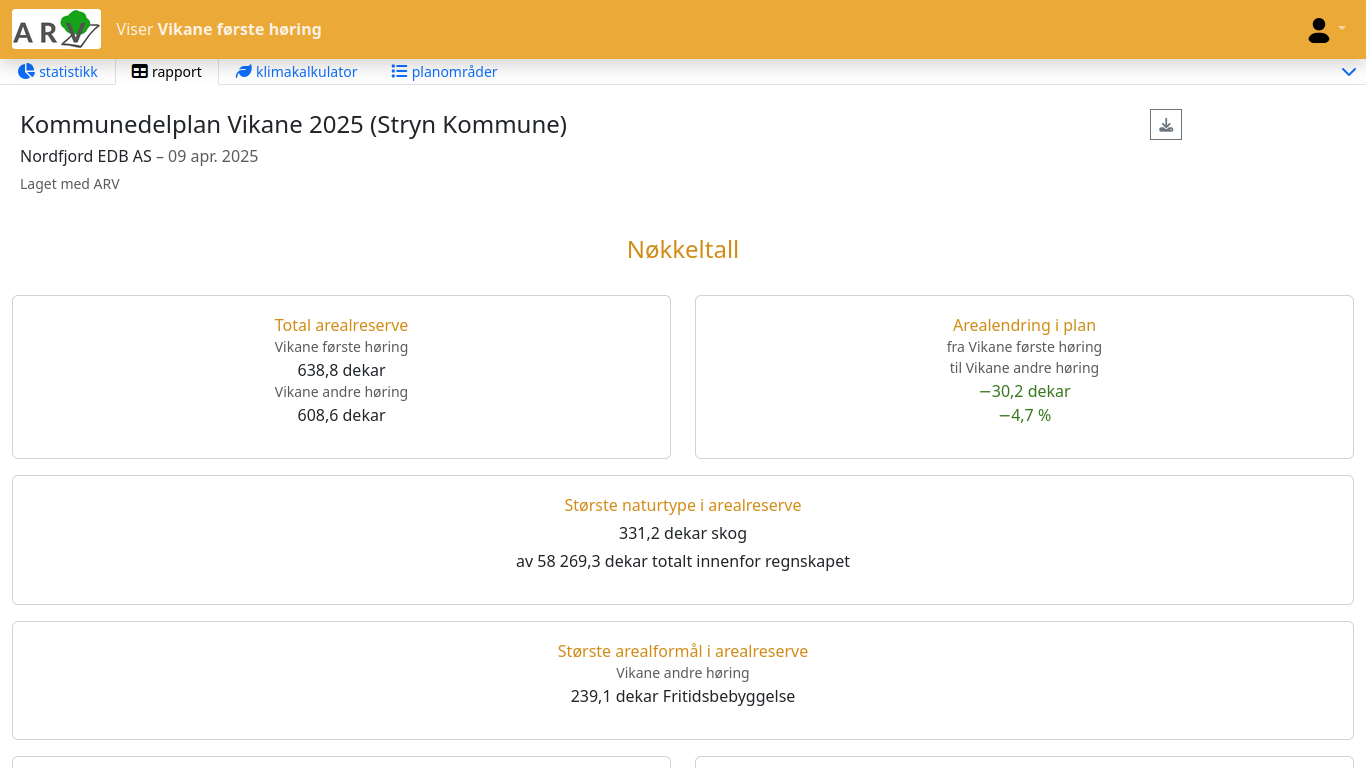This screenshot has height=768, width=1366.
Task: Click the 'Arealendring i plan' card title
Action: click(x=1024, y=325)
